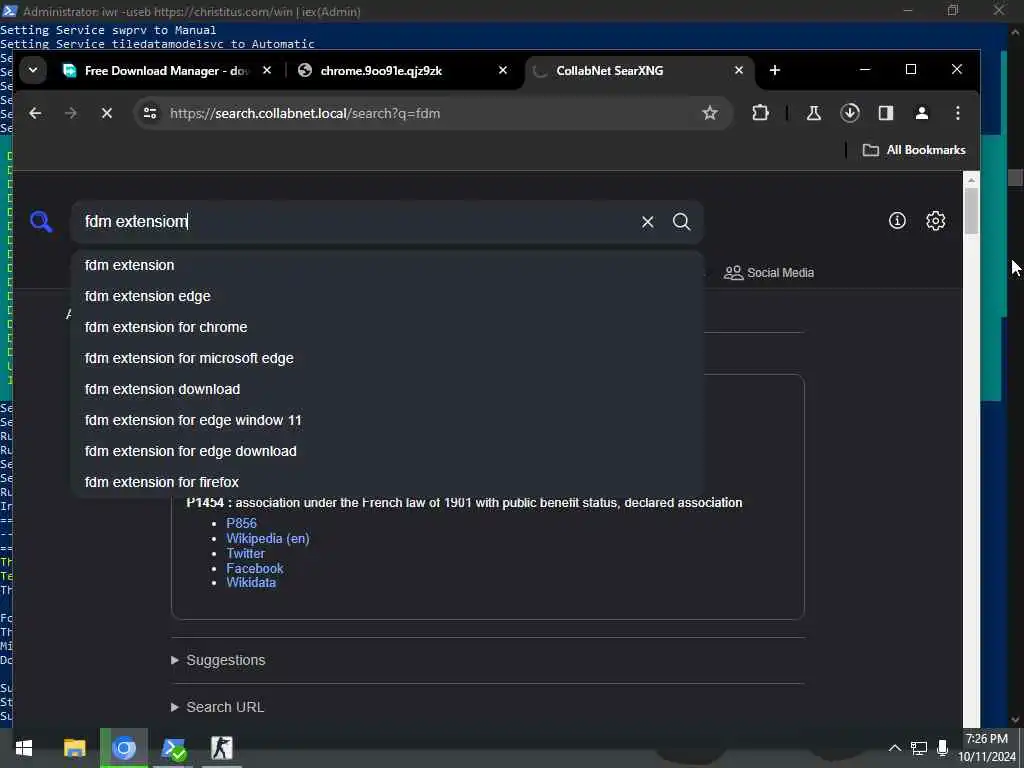Choose suggestion 'fdm extension edge'

387,296
